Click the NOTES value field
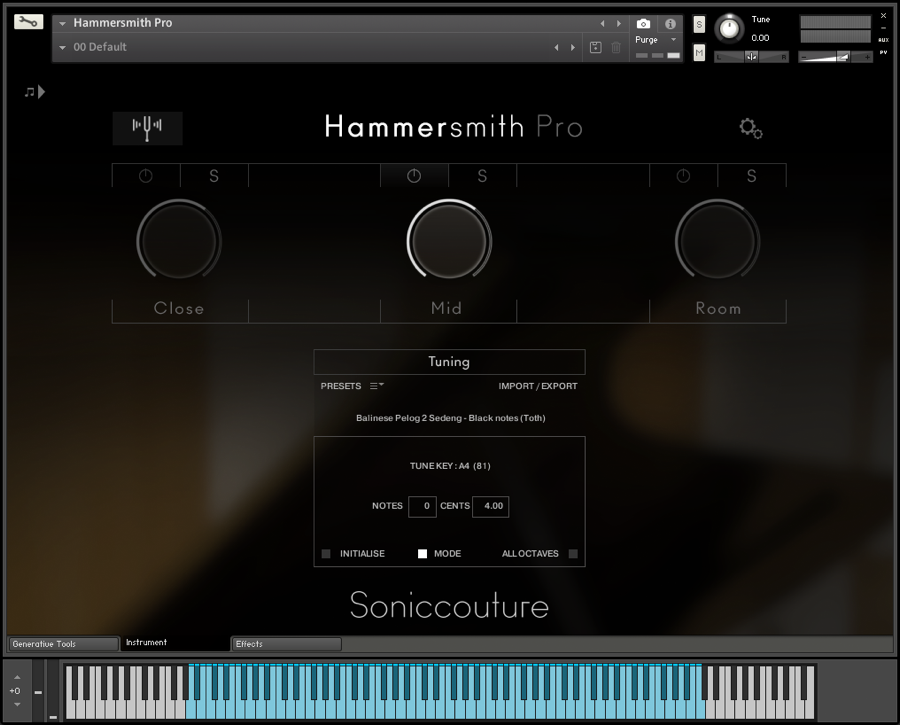This screenshot has width=900, height=725. point(422,506)
